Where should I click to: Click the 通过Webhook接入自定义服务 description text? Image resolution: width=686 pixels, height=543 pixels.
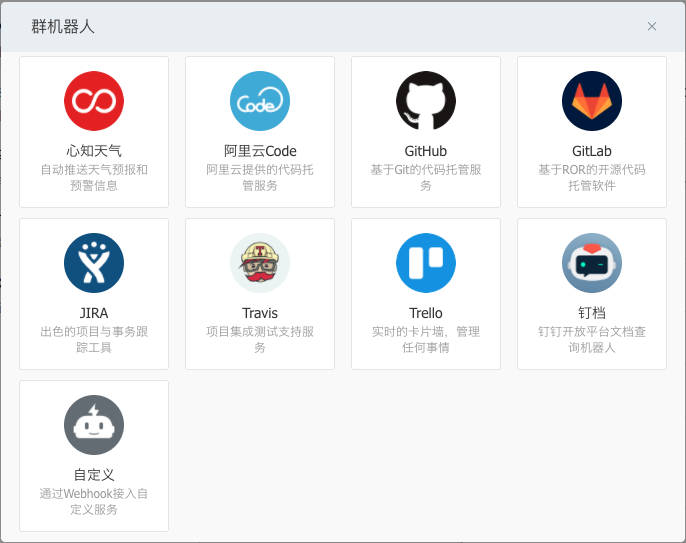pos(94,502)
